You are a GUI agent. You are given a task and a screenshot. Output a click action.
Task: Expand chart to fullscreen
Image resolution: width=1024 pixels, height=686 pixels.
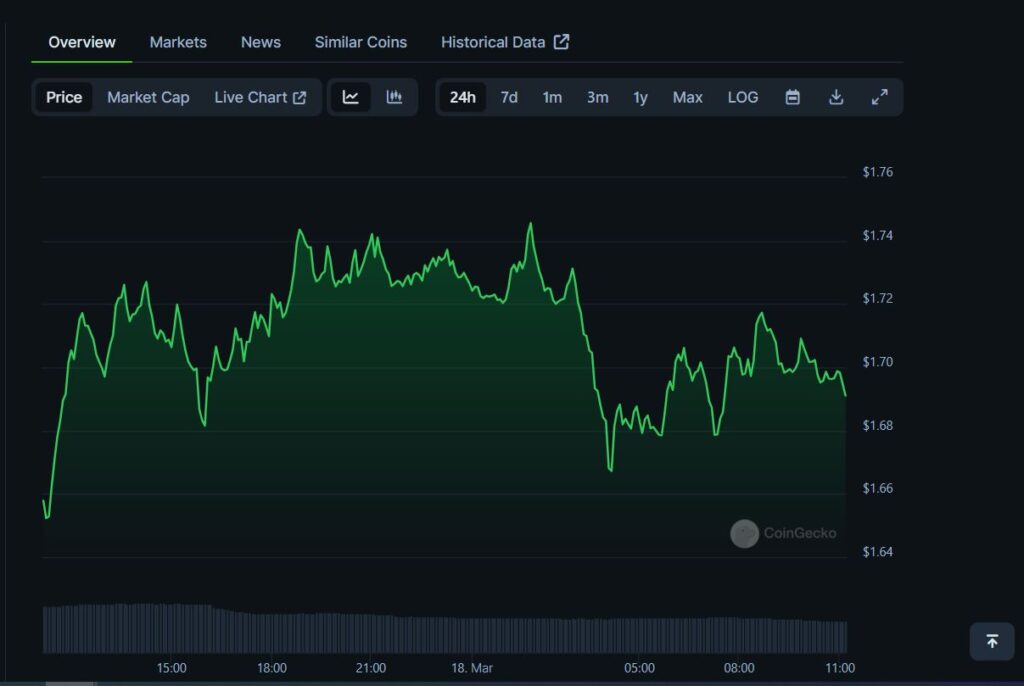tap(880, 97)
